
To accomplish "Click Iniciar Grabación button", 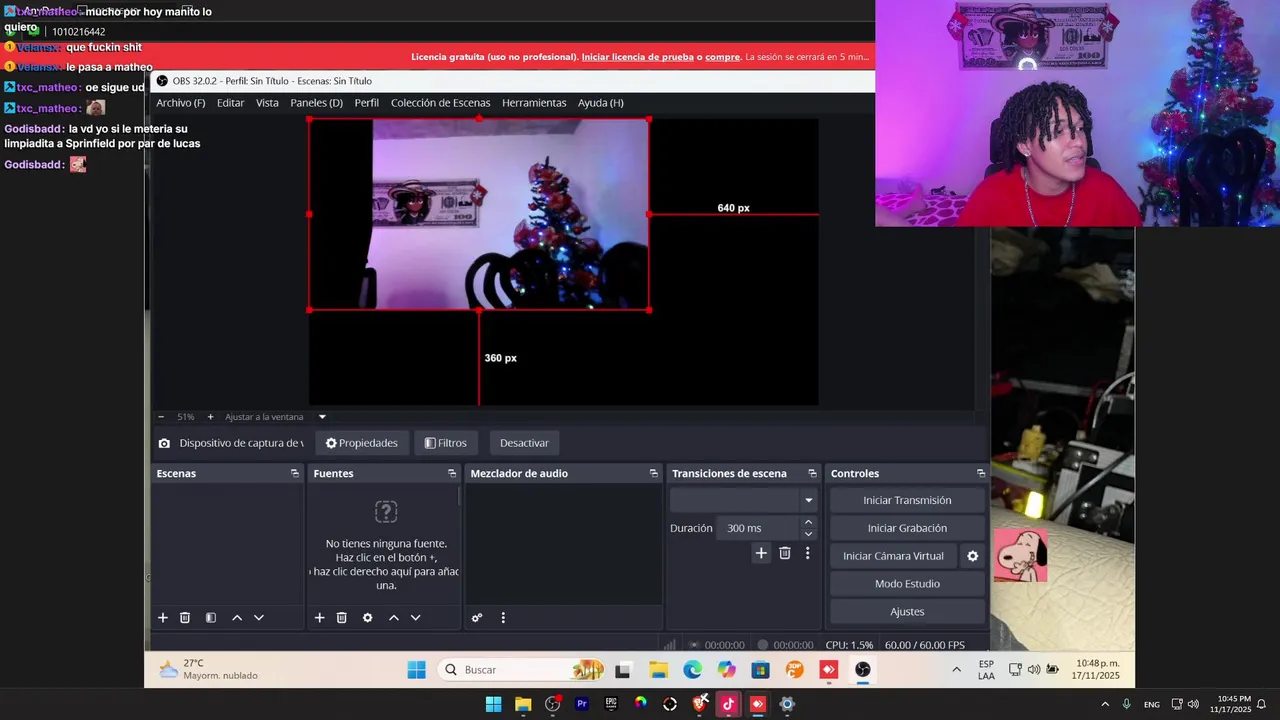I will [907, 528].
